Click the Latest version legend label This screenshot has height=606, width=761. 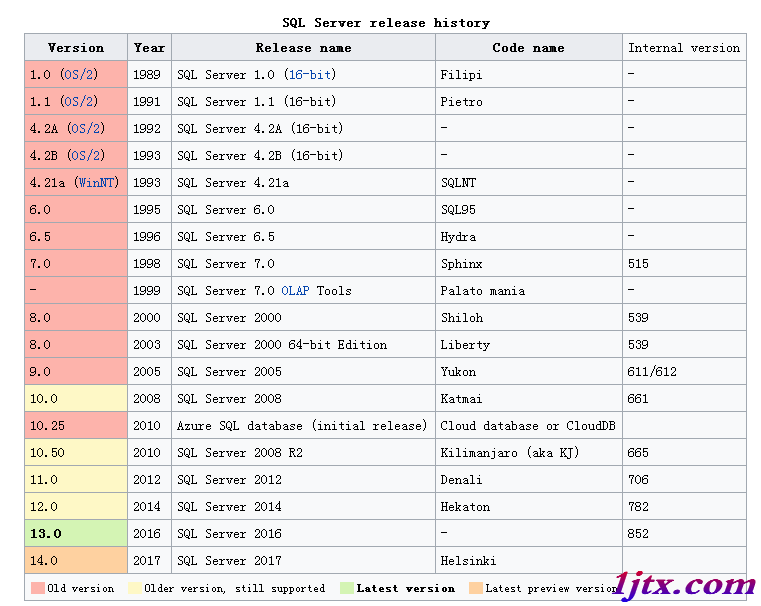tap(406, 589)
